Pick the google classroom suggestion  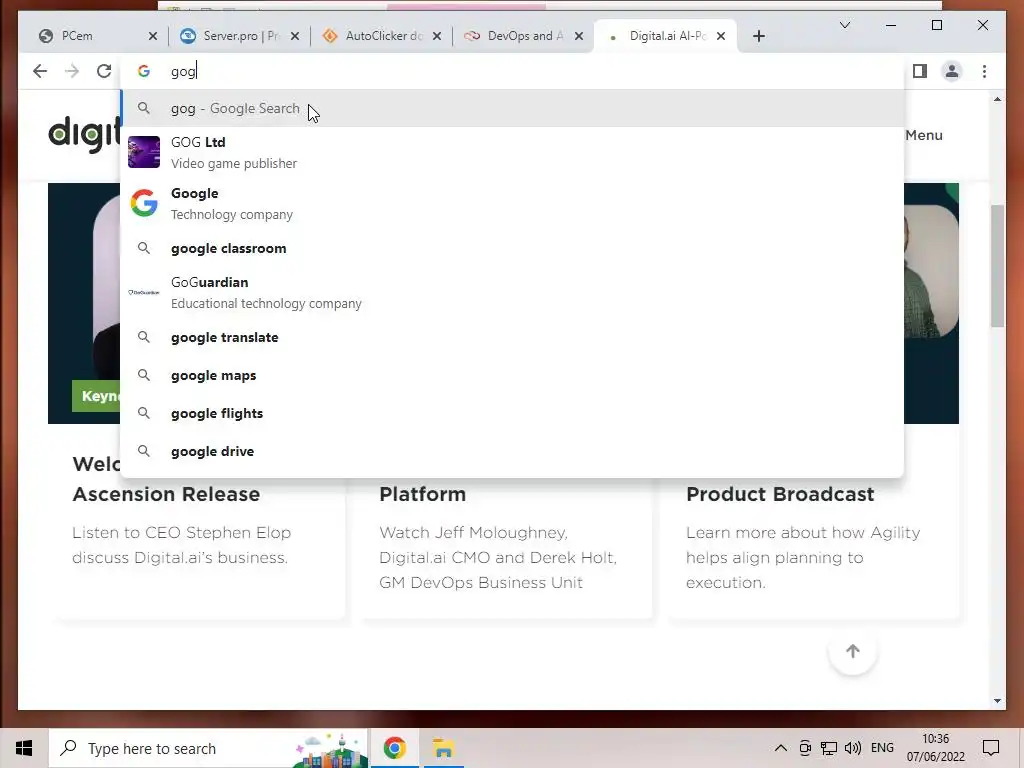coord(513,249)
